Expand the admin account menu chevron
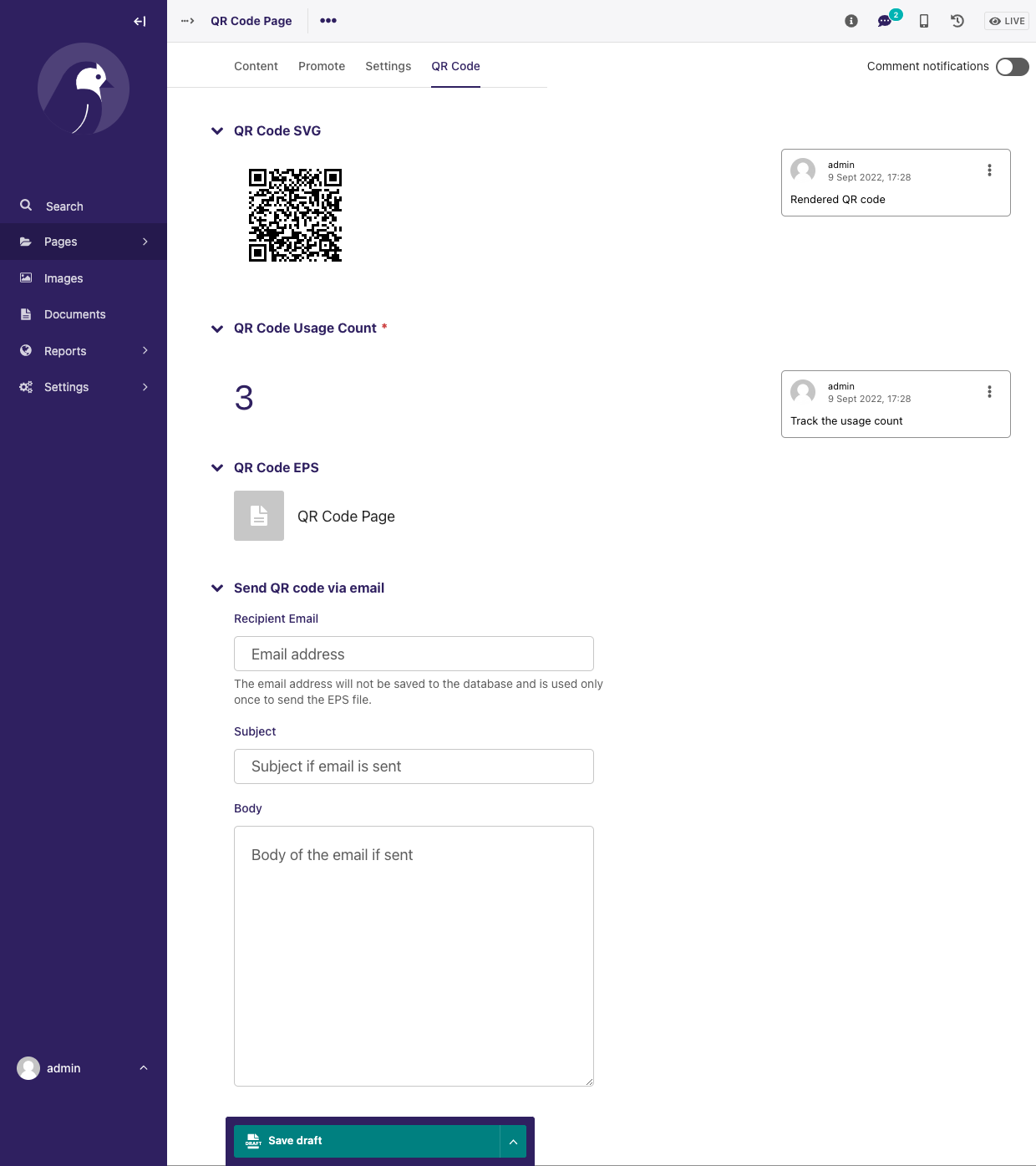1036x1166 pixels. click(144, 1068)
